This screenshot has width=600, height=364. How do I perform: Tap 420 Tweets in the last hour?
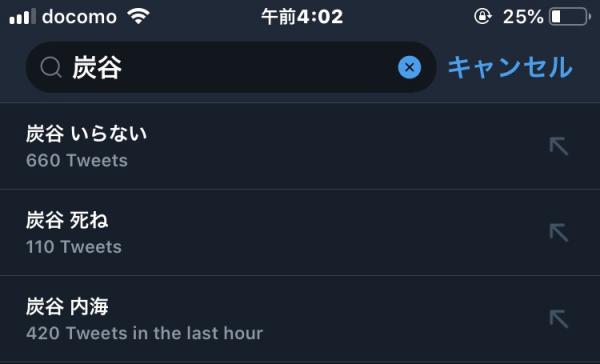144,333
